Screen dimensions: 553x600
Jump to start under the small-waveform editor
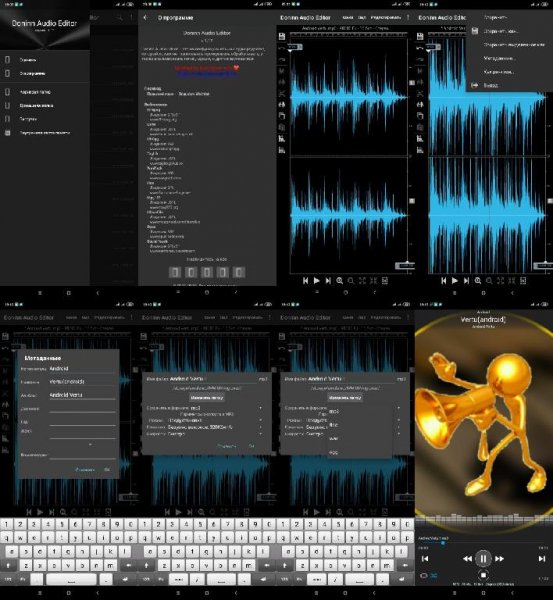pos(305,280)
